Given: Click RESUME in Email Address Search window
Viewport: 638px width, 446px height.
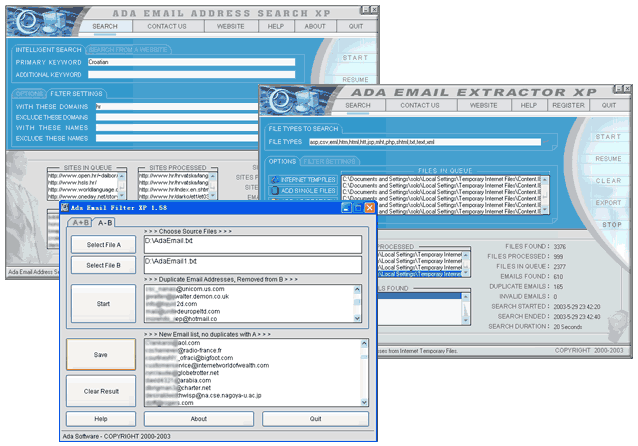Looking at the screenshot, I should tap(355, 80).
